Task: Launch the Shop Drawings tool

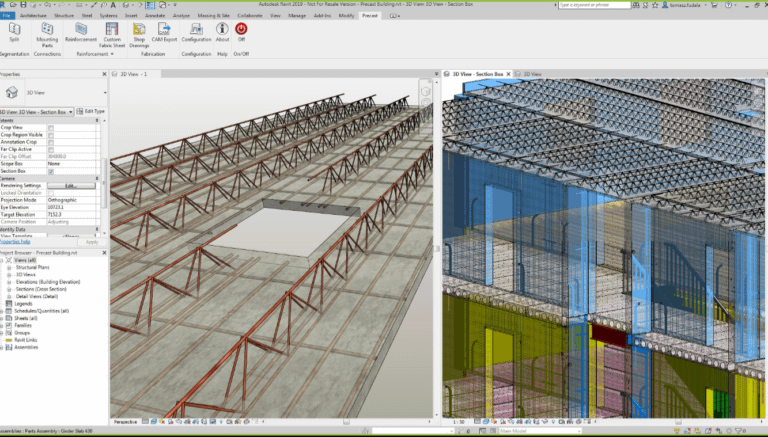Action: click(x=139, y=35)
